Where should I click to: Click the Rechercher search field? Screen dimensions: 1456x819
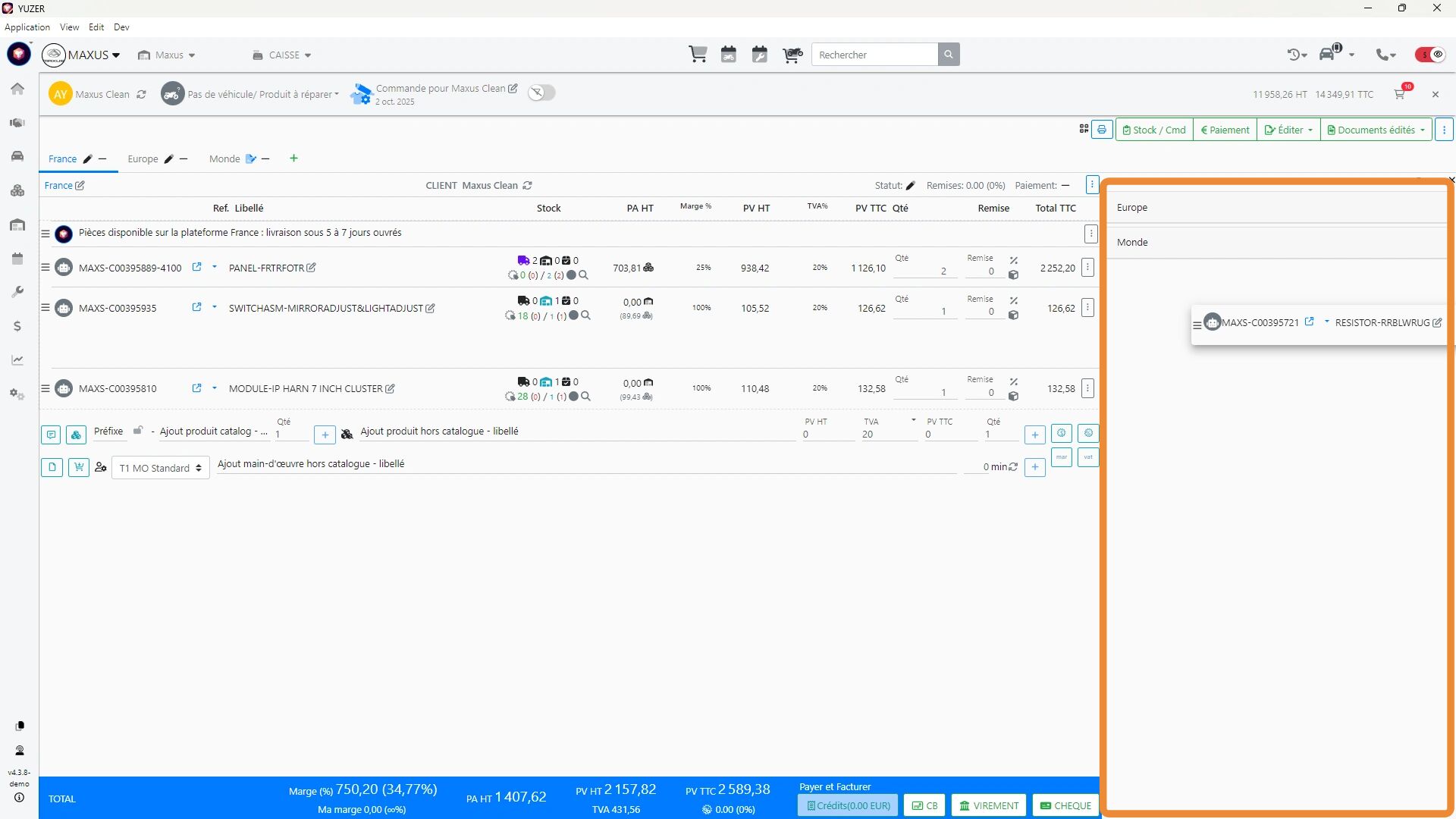[874, 55]
